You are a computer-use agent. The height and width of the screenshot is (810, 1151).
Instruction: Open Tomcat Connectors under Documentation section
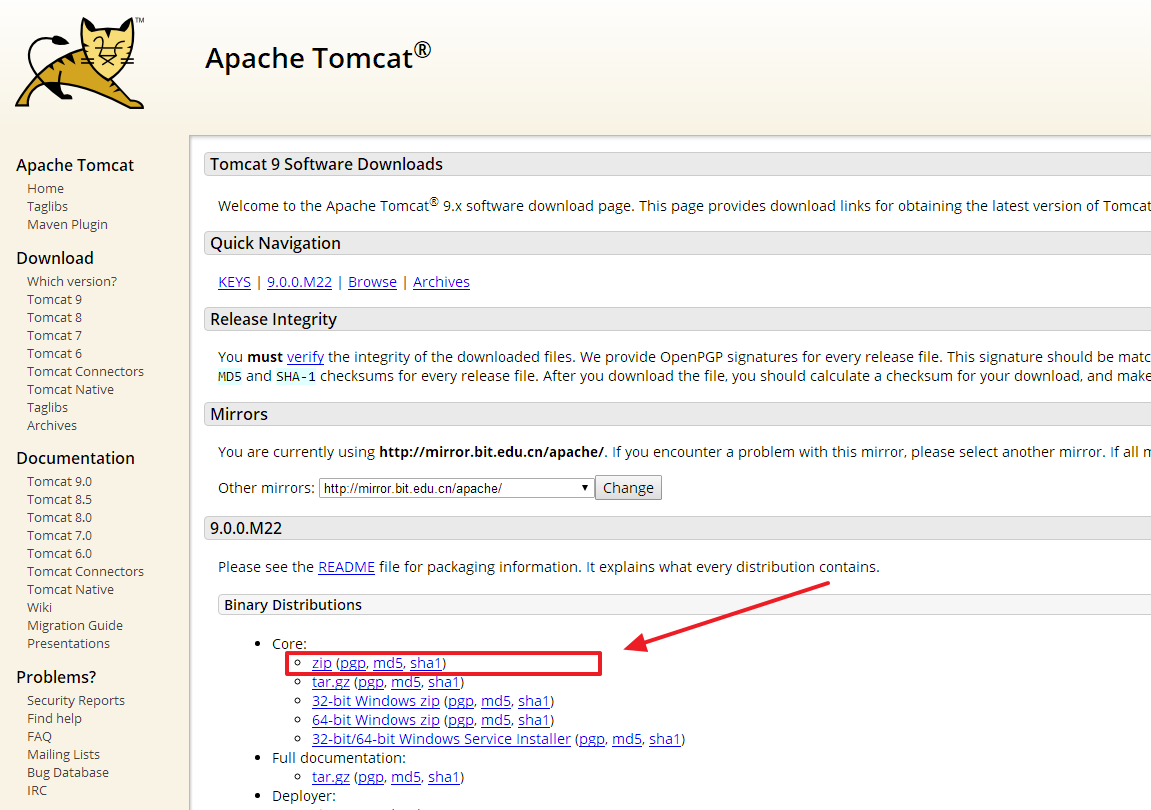tap(85, 571)
